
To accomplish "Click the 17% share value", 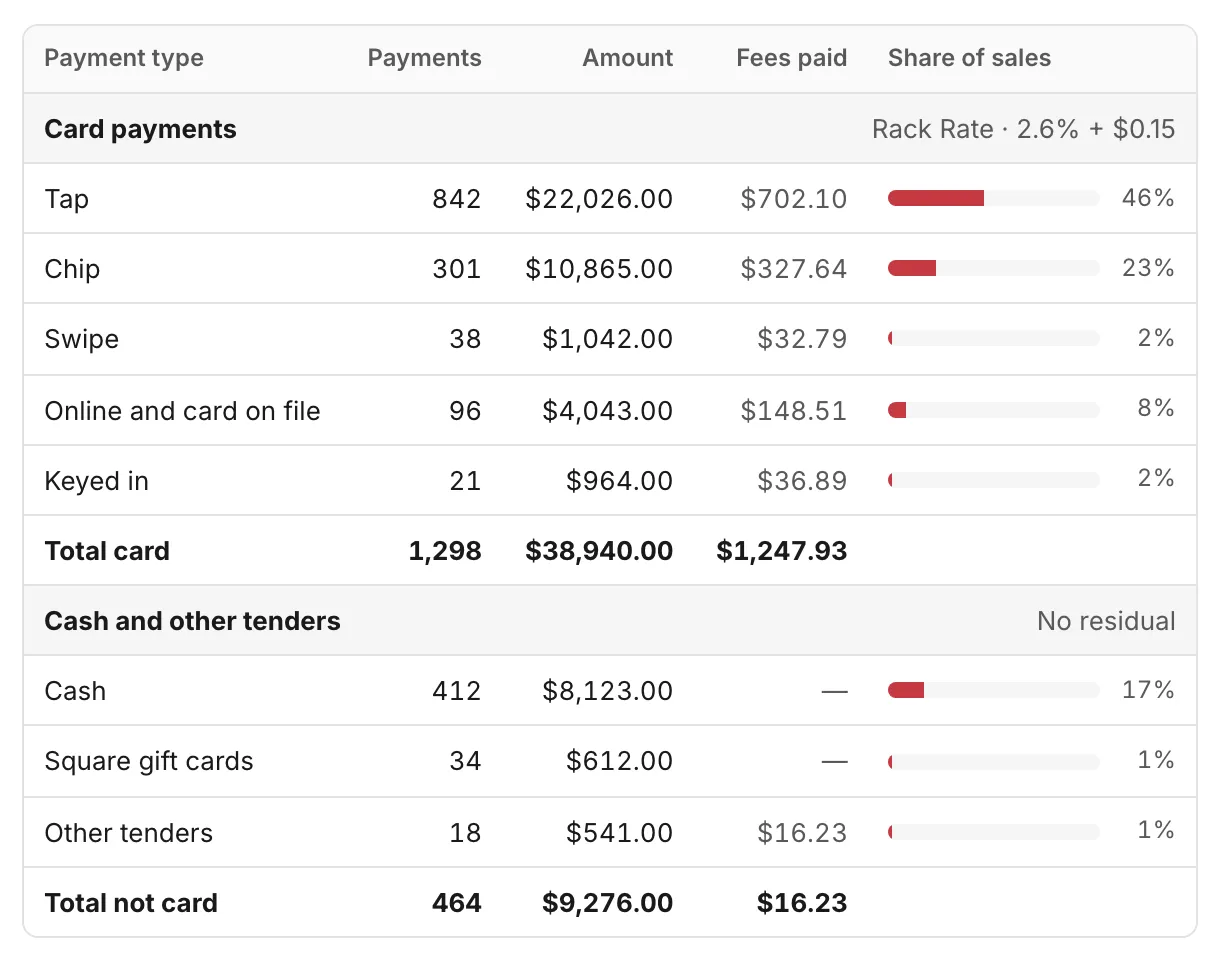I will click(x=1148, y=690).
